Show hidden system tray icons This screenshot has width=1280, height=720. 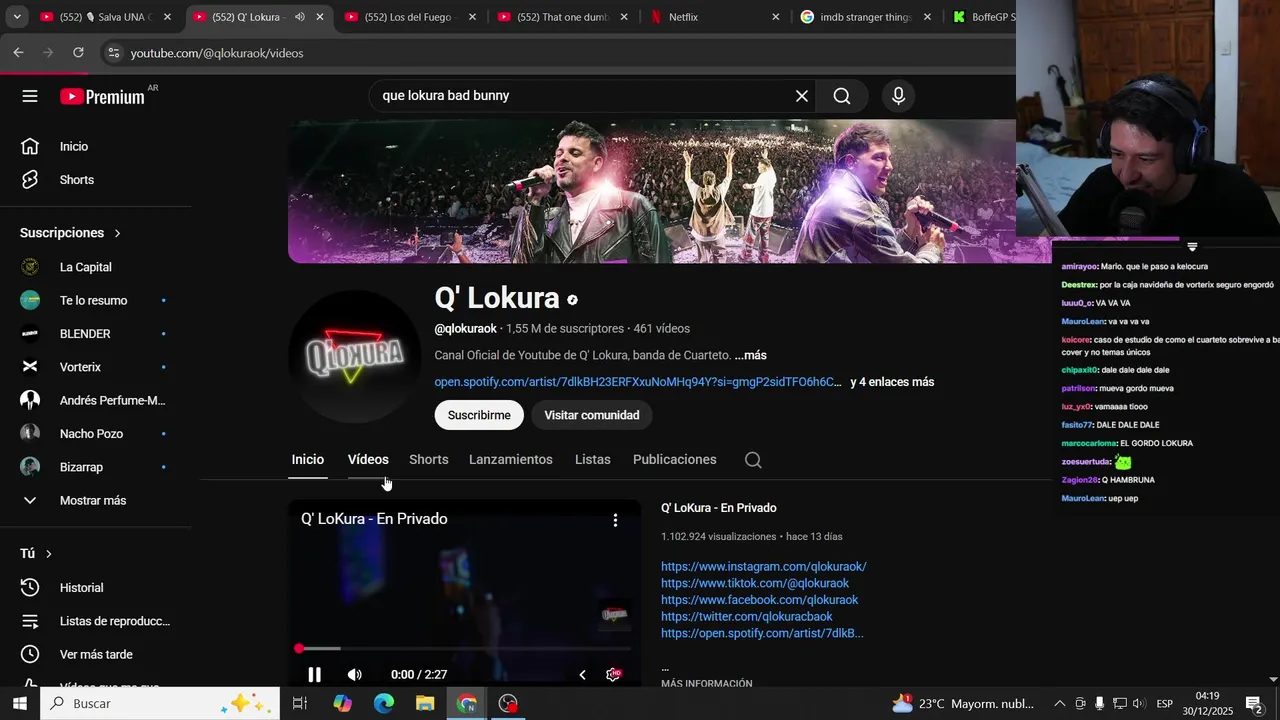click(x=1059, y=704)
